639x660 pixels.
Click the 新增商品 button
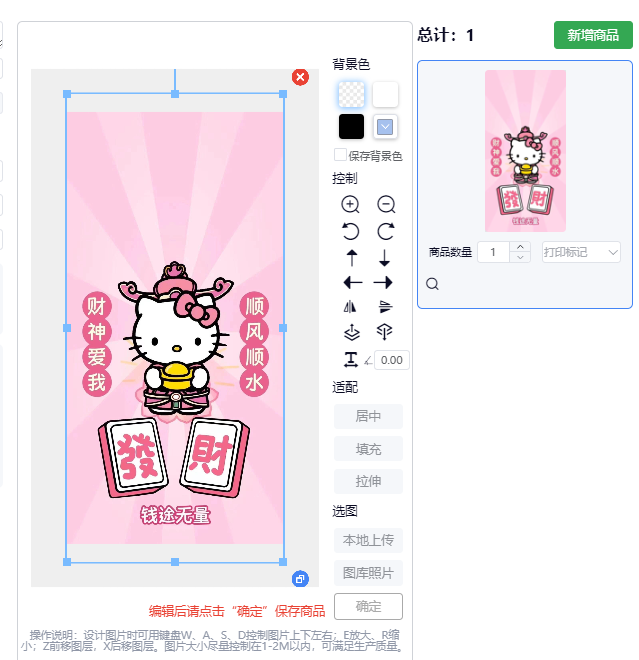pos(593,35)
